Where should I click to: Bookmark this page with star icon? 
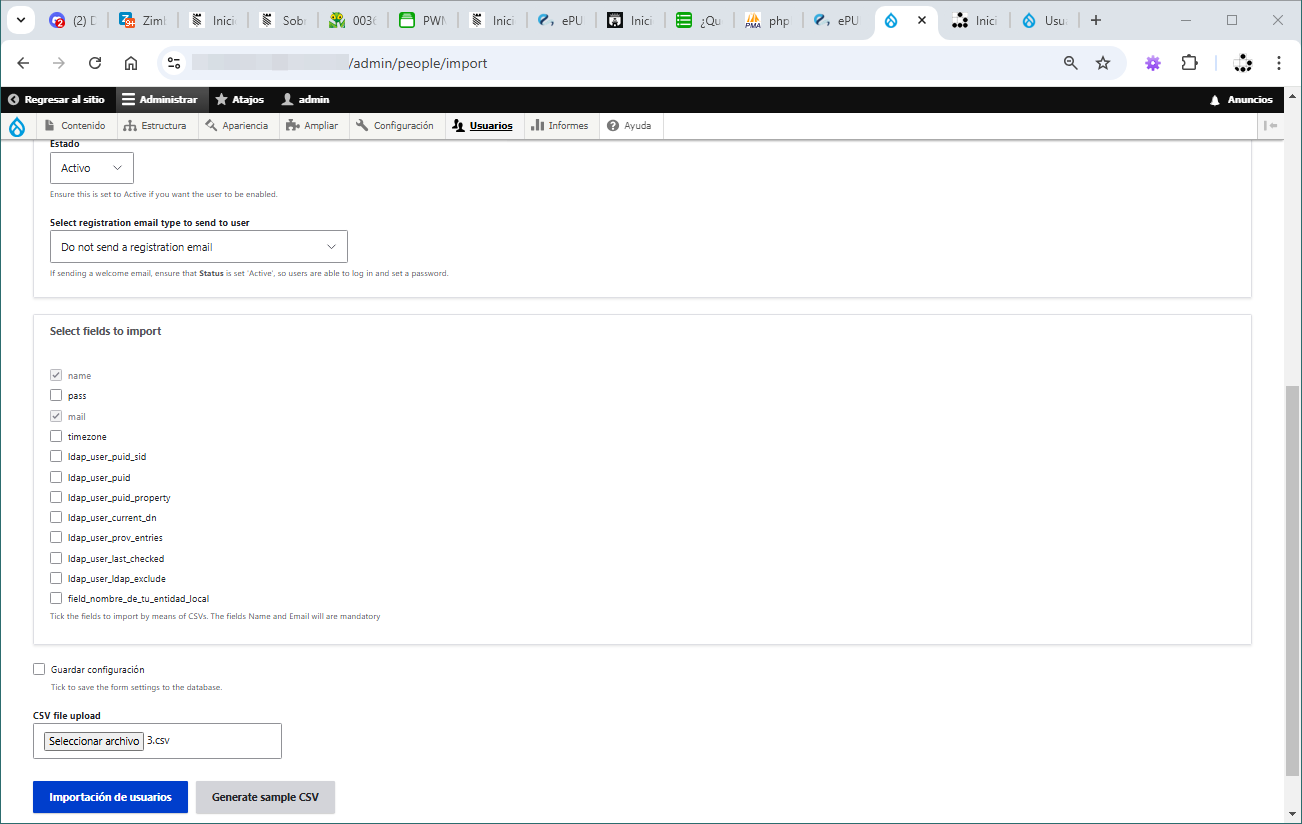click(1103, 63)
